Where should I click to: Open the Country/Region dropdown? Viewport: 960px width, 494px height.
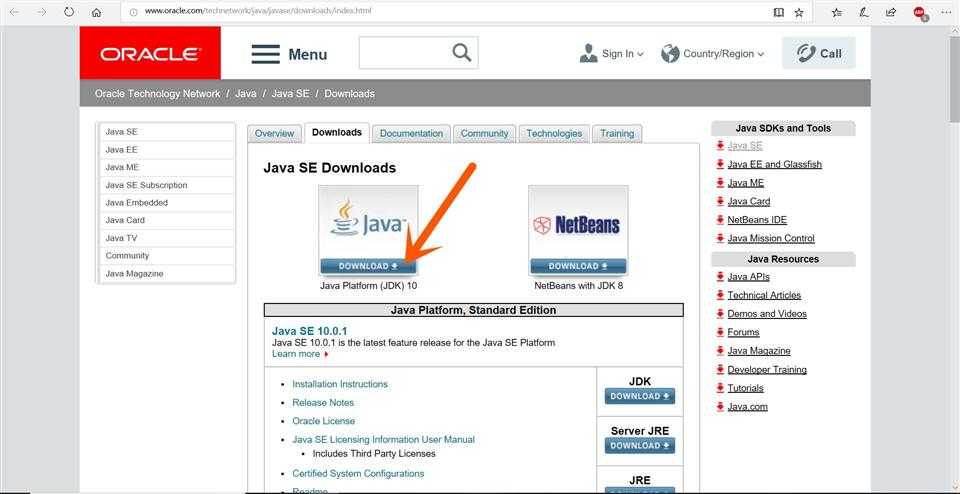[x=713, y=53]
